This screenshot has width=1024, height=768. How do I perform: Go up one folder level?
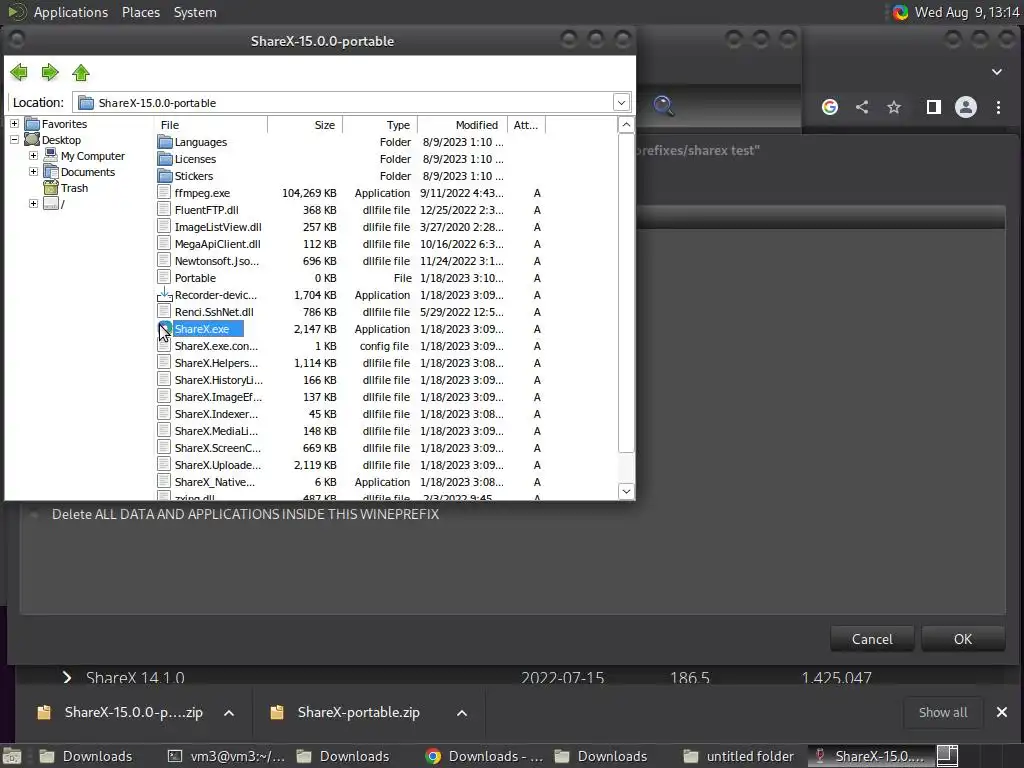tap(81, 72)
